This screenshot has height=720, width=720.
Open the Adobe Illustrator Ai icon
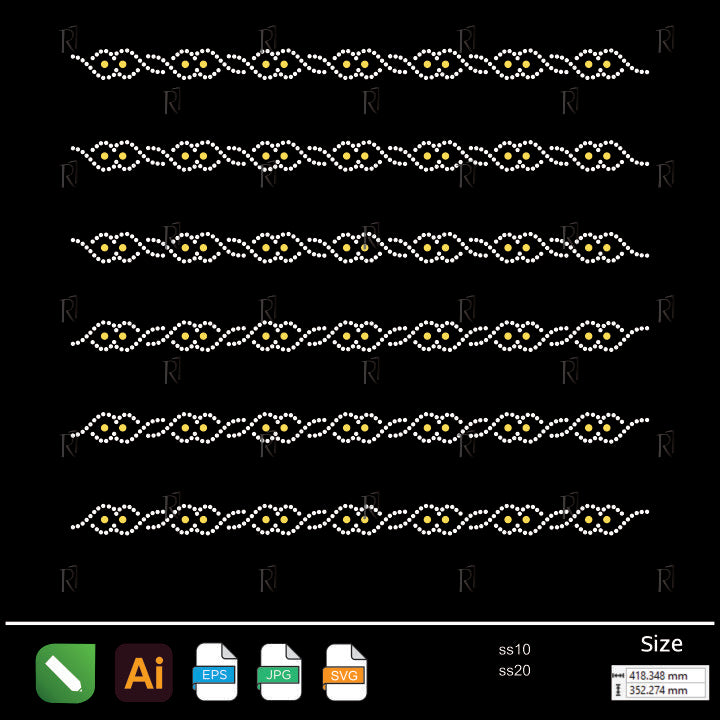click(x=144, y=673)
